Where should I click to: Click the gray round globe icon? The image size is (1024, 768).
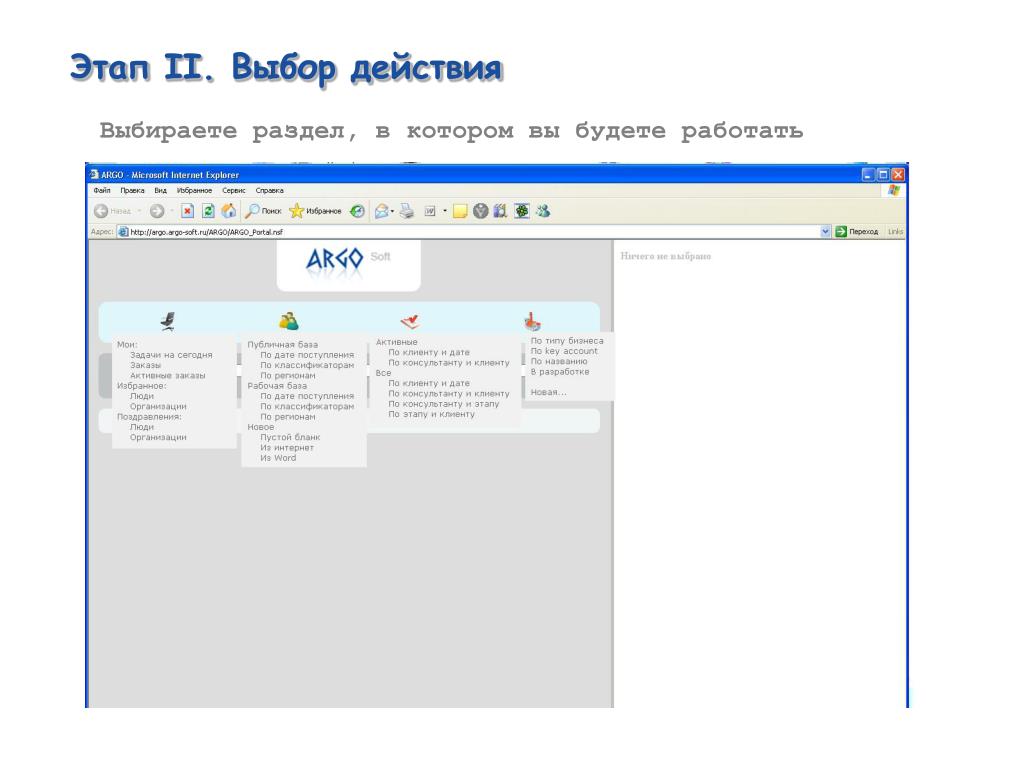[x=481, y=211]
